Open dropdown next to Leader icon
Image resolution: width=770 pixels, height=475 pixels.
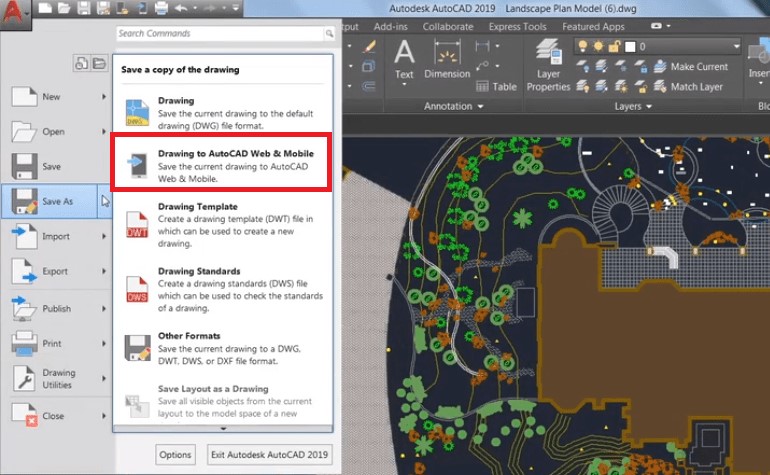(497, 66)
